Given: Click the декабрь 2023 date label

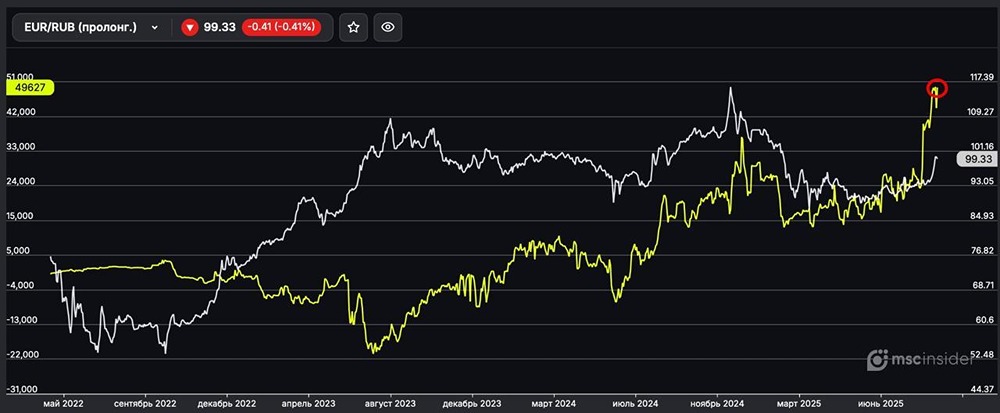Looking at the screenshot, I should click(x=472, y=403).
